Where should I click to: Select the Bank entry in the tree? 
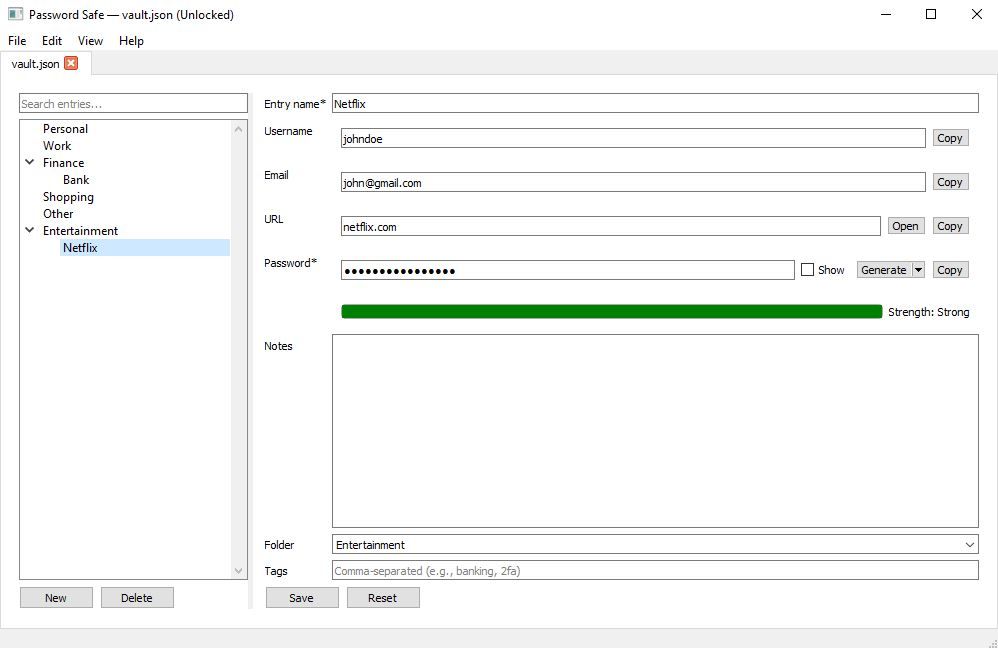pyautogui.click(x=75, y=179)
